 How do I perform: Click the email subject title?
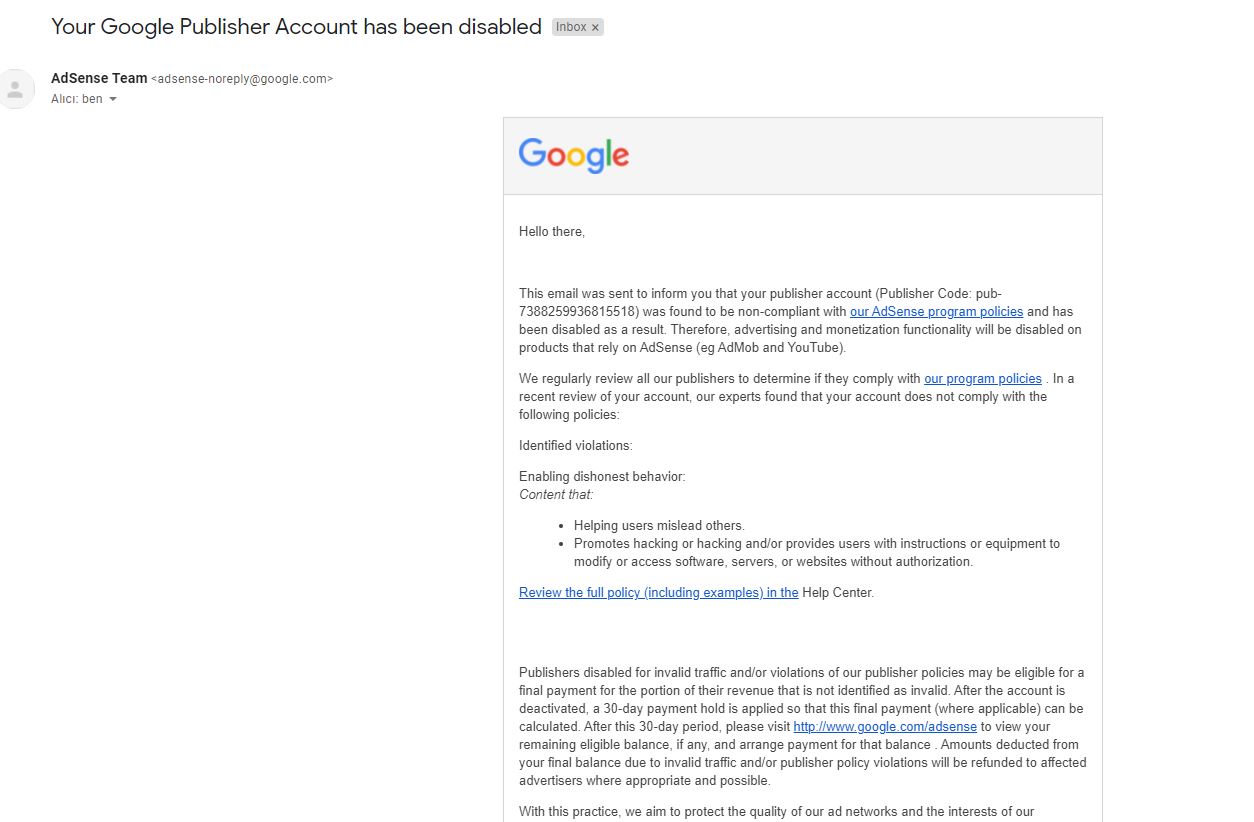[296, 27]
